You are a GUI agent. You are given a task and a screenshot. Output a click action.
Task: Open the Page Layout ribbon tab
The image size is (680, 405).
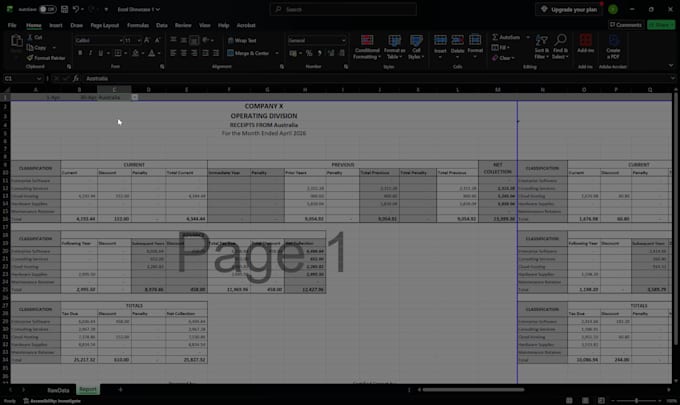[x=105, y=25]
